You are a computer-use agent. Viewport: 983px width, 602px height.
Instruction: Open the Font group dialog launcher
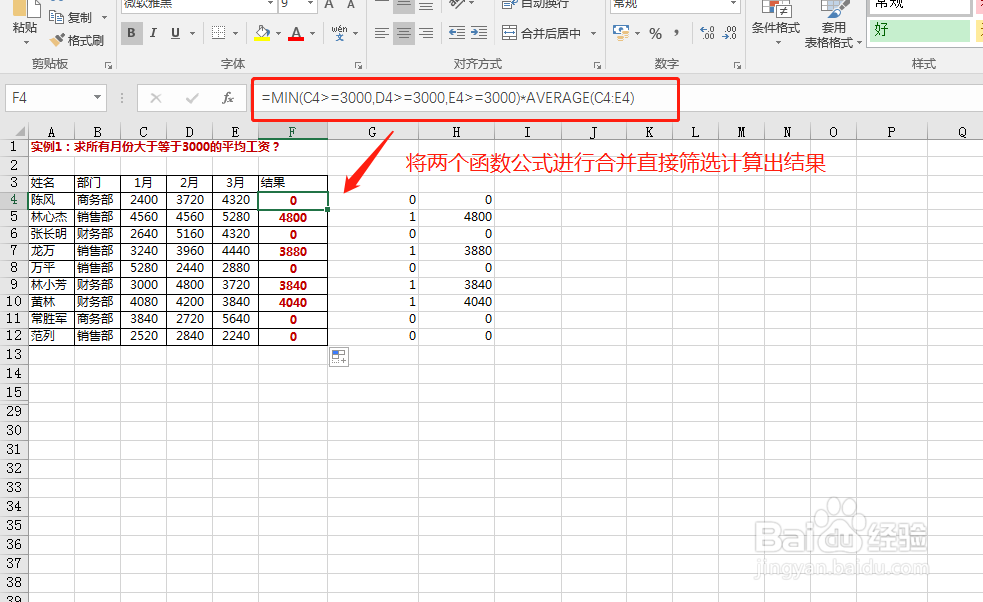[x=359, y=65]
